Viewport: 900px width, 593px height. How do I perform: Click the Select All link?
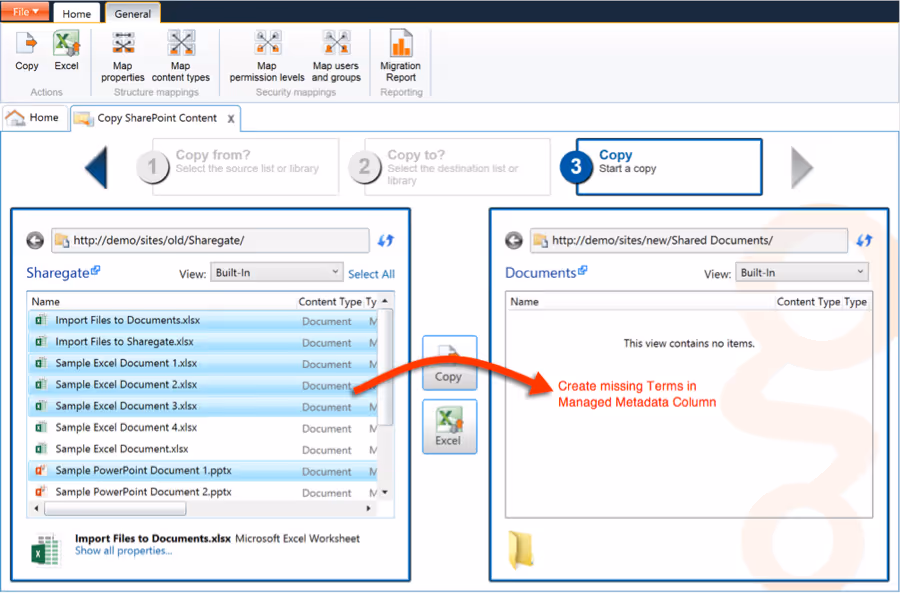coord(371,274)
